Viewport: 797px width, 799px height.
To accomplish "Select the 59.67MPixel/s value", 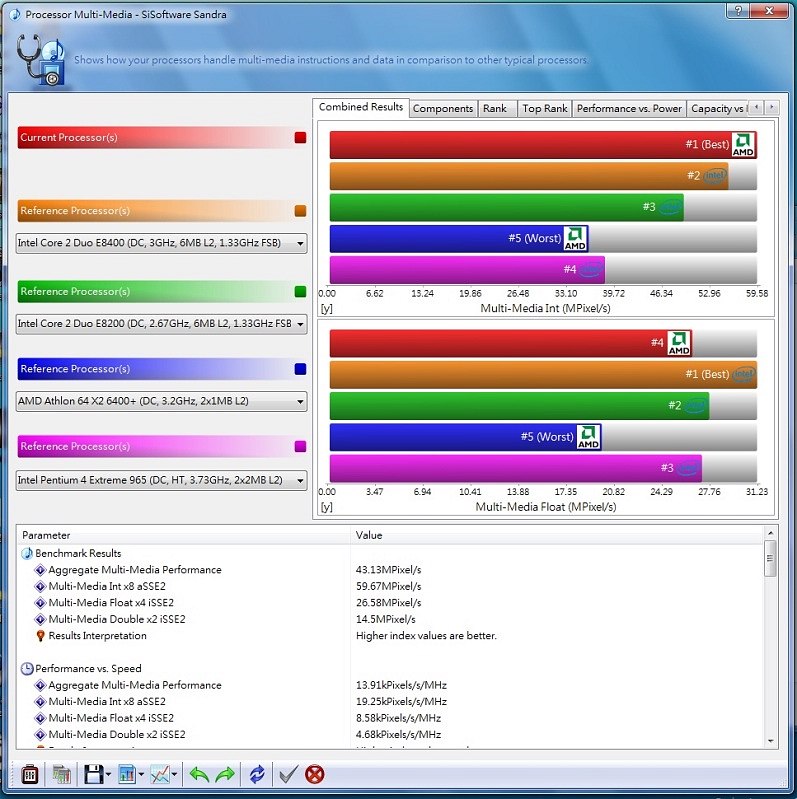I will click(x=388, y=587).
